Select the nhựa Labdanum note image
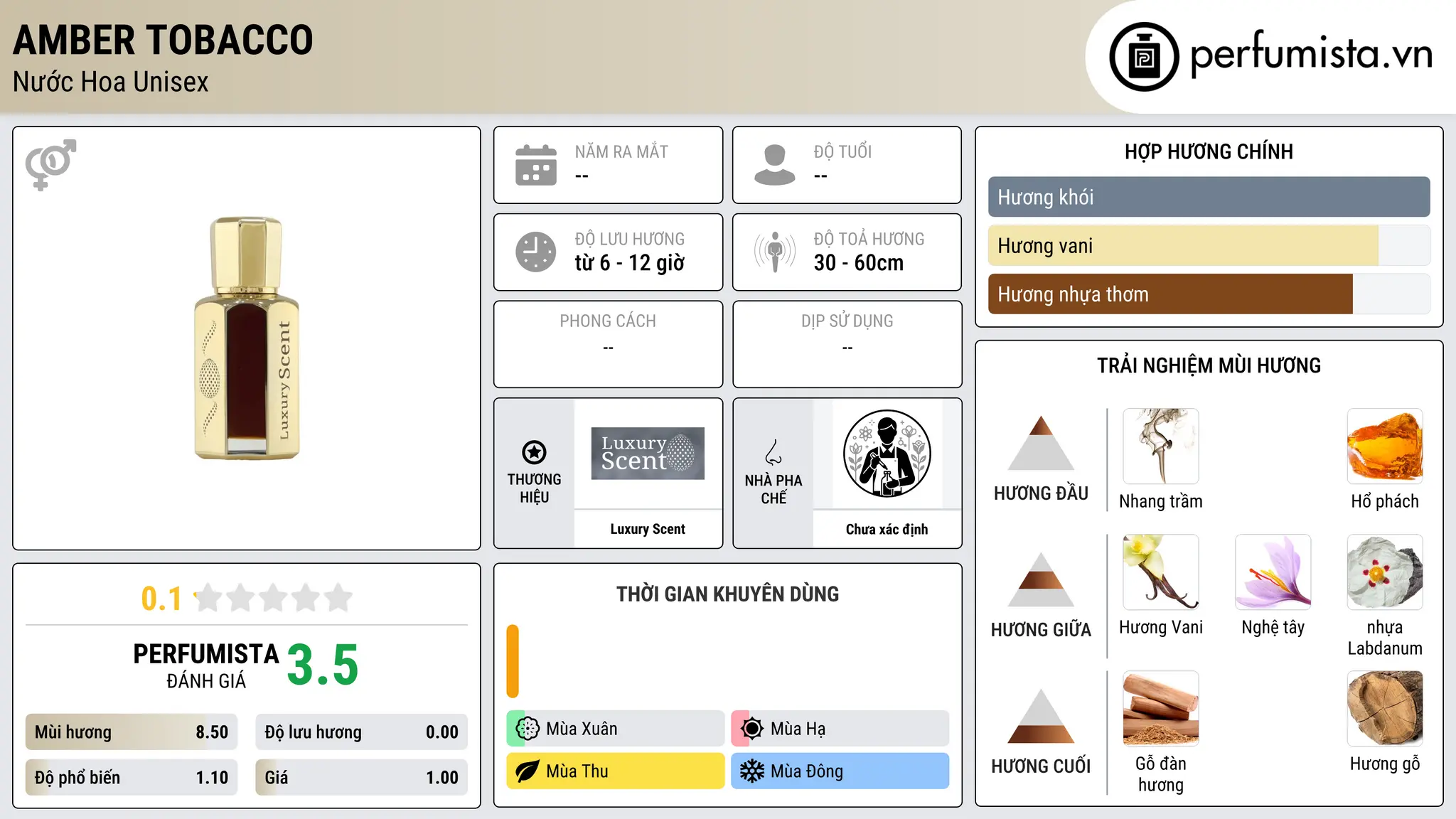Viewport: 1456px width, 819px height. pyautogui.click(x=1385, y=572)
